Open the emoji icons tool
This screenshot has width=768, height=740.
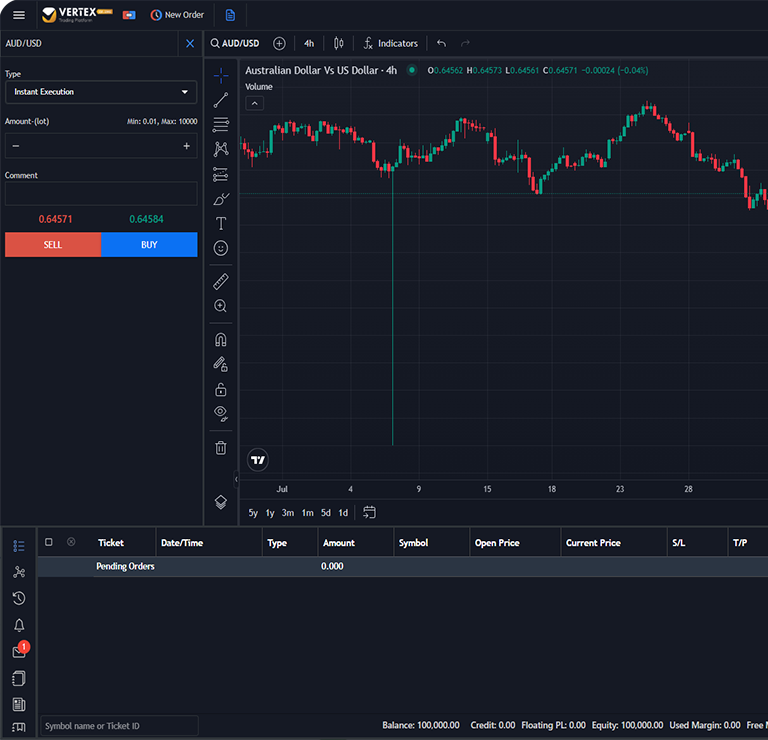(221, 248)
